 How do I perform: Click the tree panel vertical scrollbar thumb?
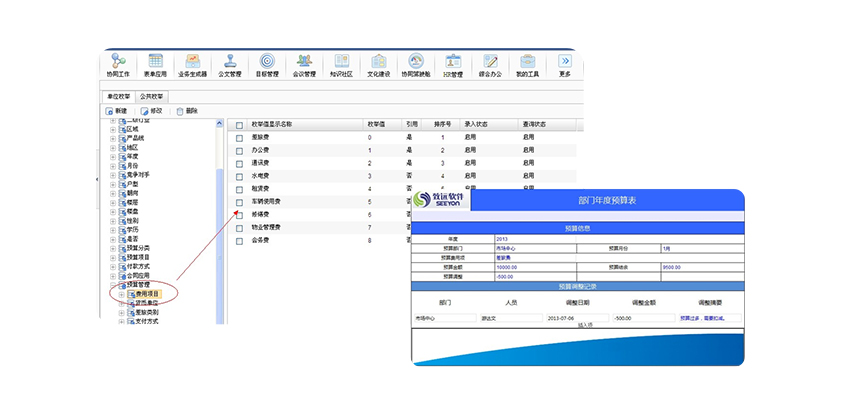point(219,247)
